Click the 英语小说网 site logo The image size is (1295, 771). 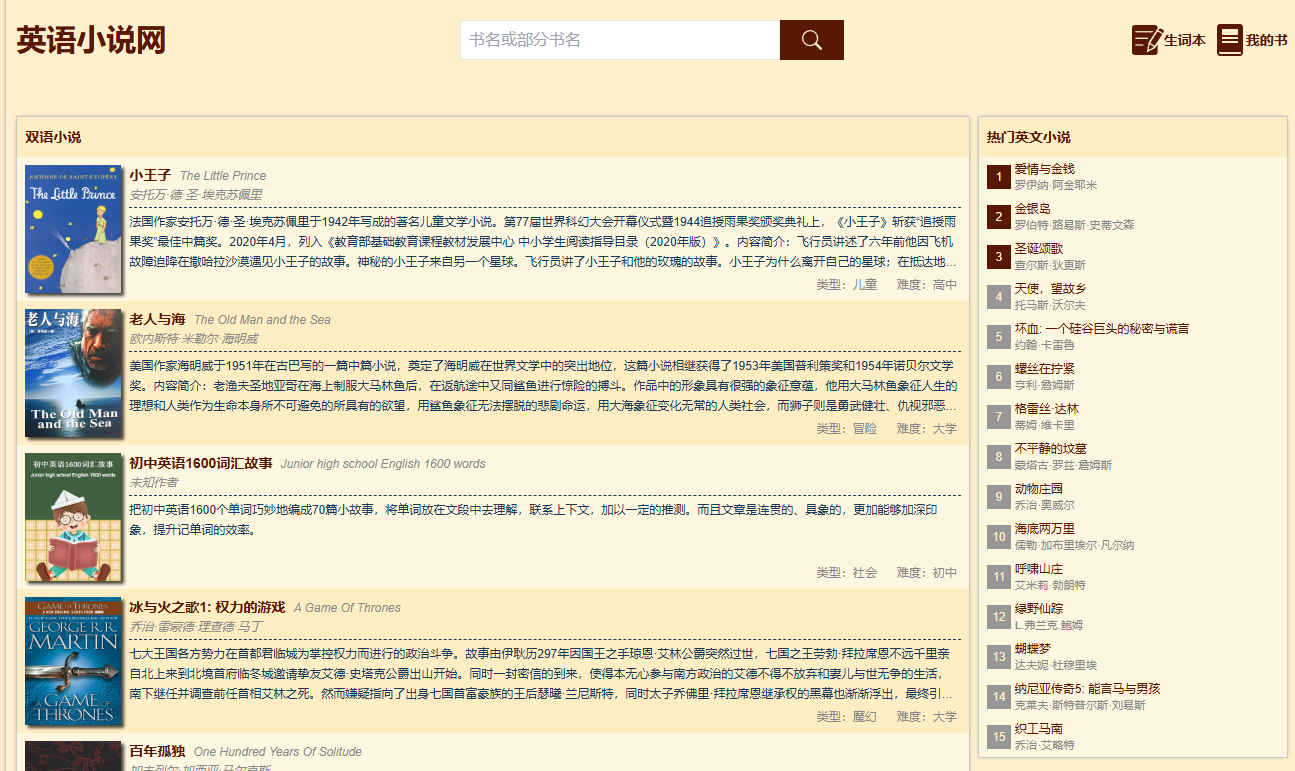pyautogui.click(x=91, y=41)
